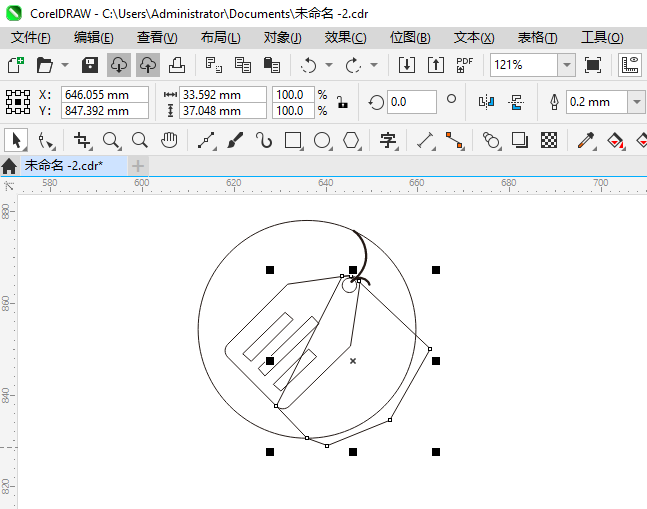Create a new document with the New icon
Image resolution: width=647 pixels, height=509 pixels.
click(x=16, y=65)
